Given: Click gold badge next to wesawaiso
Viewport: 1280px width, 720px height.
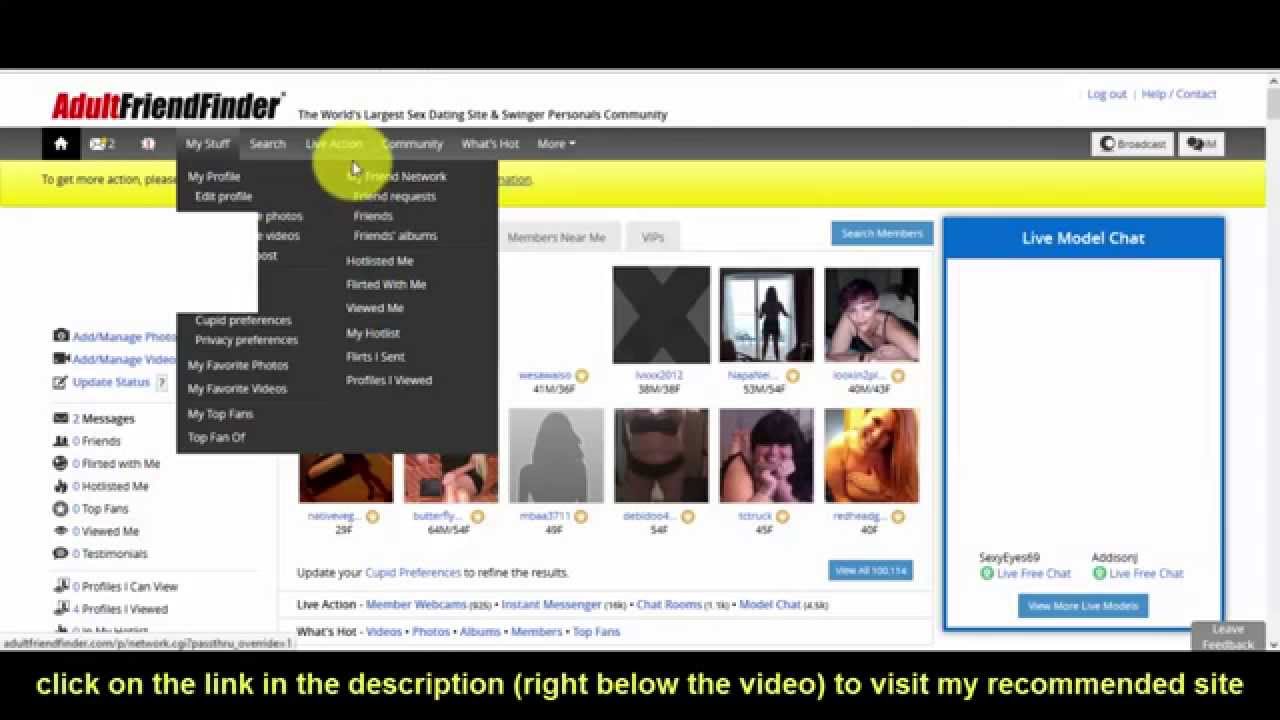Looking at the screenshot, I should (x=582, y=376).
